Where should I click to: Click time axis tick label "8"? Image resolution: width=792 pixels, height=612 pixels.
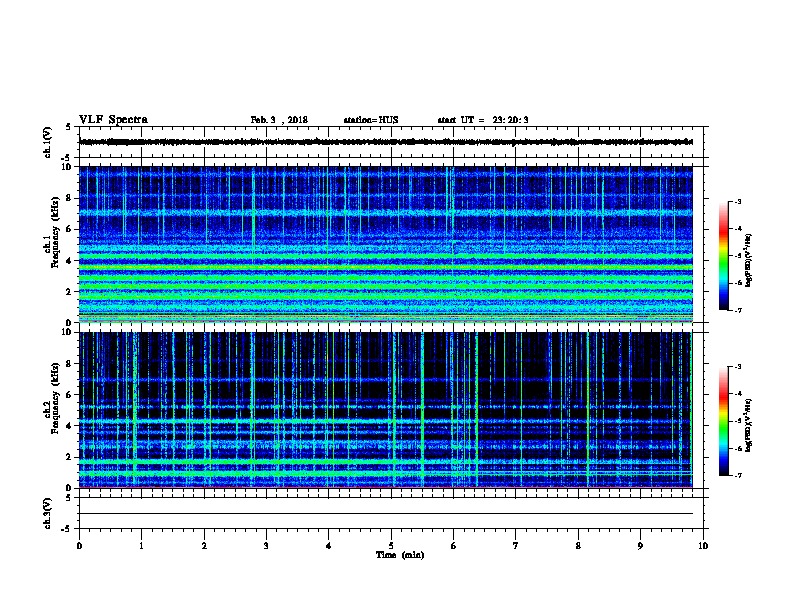[578, 546]
